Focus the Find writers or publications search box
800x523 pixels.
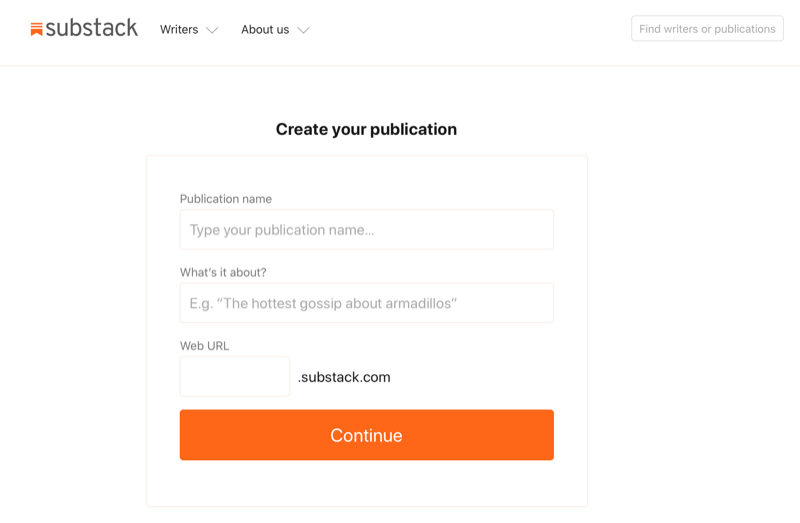707,29
